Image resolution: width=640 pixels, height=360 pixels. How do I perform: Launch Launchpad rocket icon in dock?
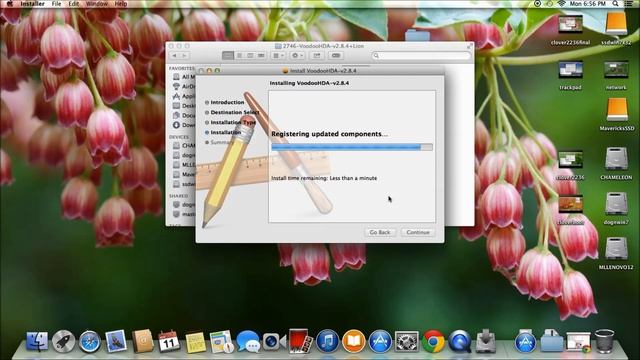pos(63,341)
